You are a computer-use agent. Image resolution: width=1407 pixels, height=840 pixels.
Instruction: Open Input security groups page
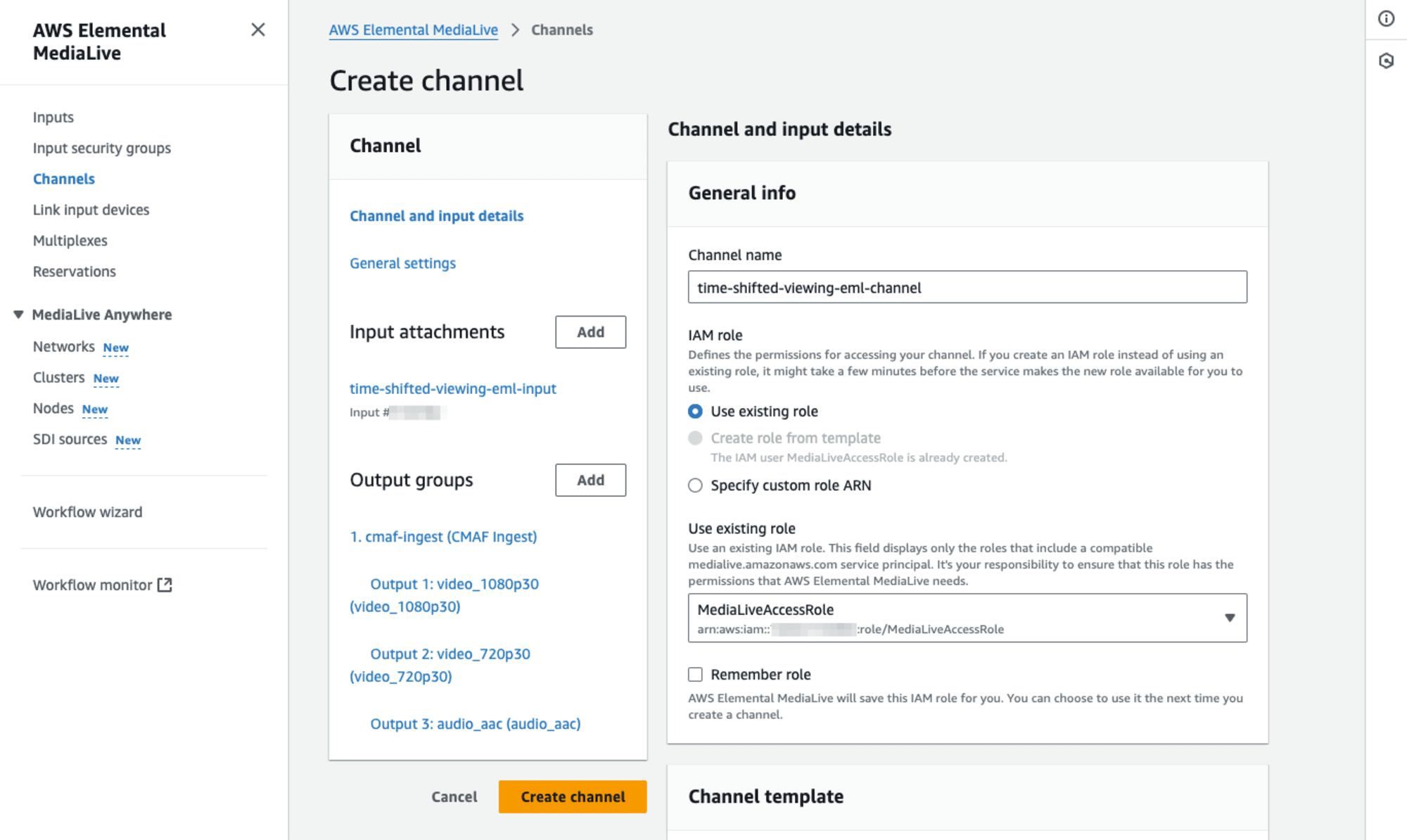[102, 148]
